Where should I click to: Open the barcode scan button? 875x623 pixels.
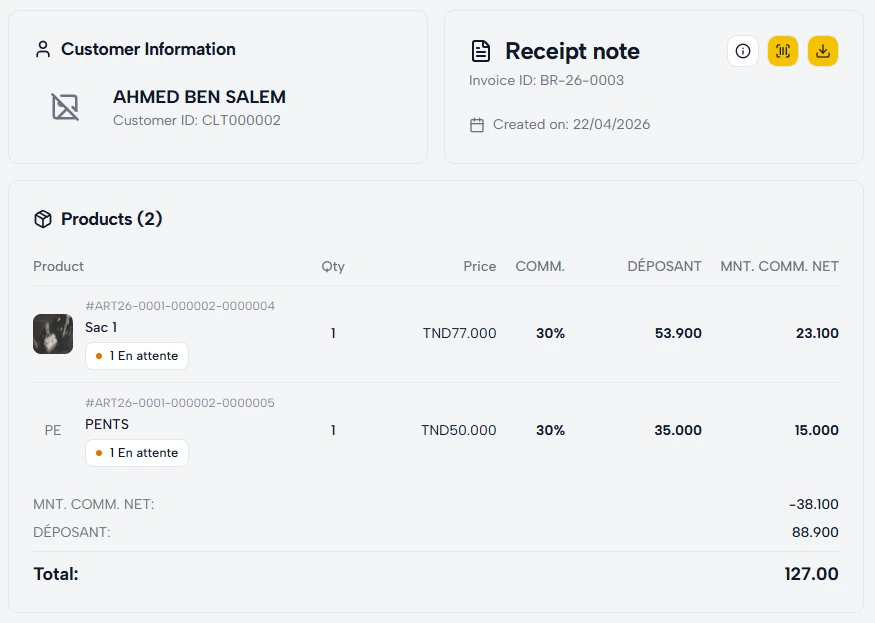coord(782,51)
